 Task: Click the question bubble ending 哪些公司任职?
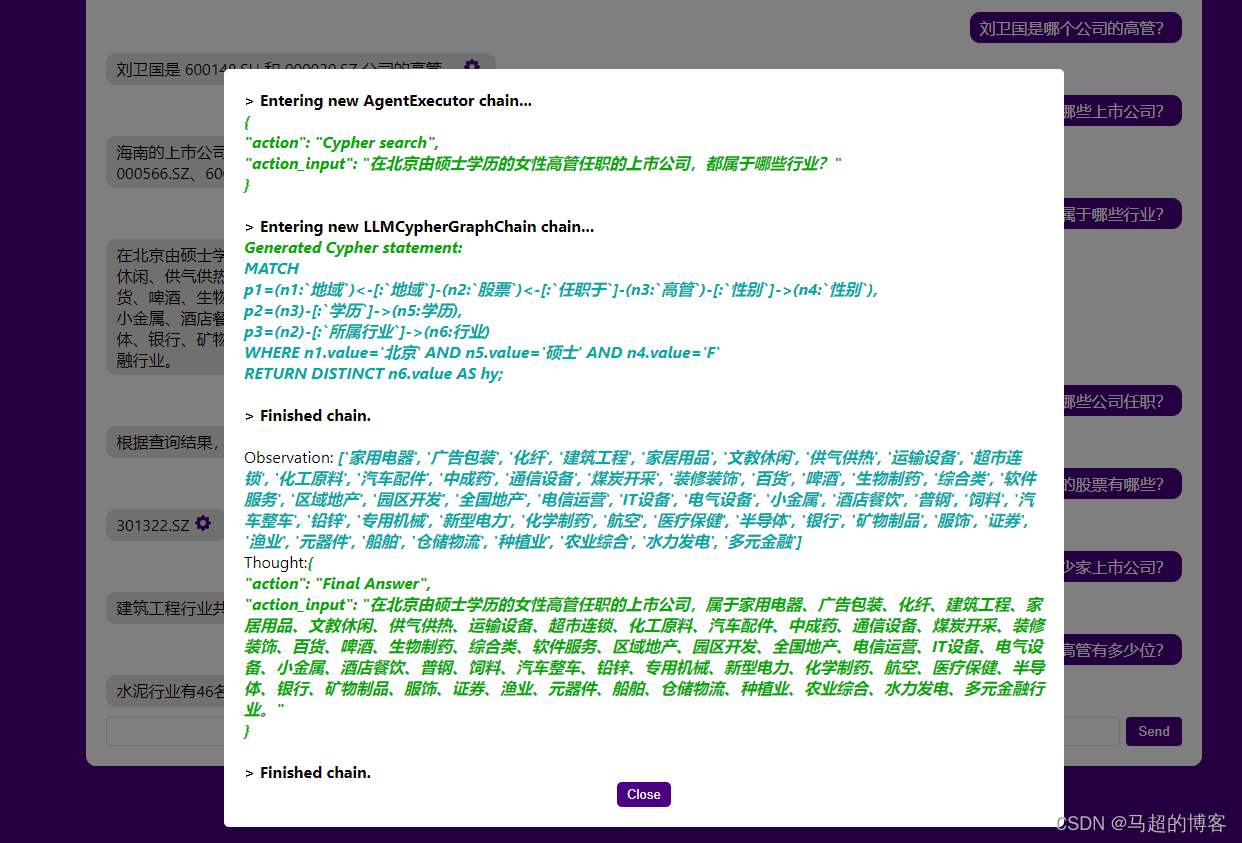[x=1122, y=401]
